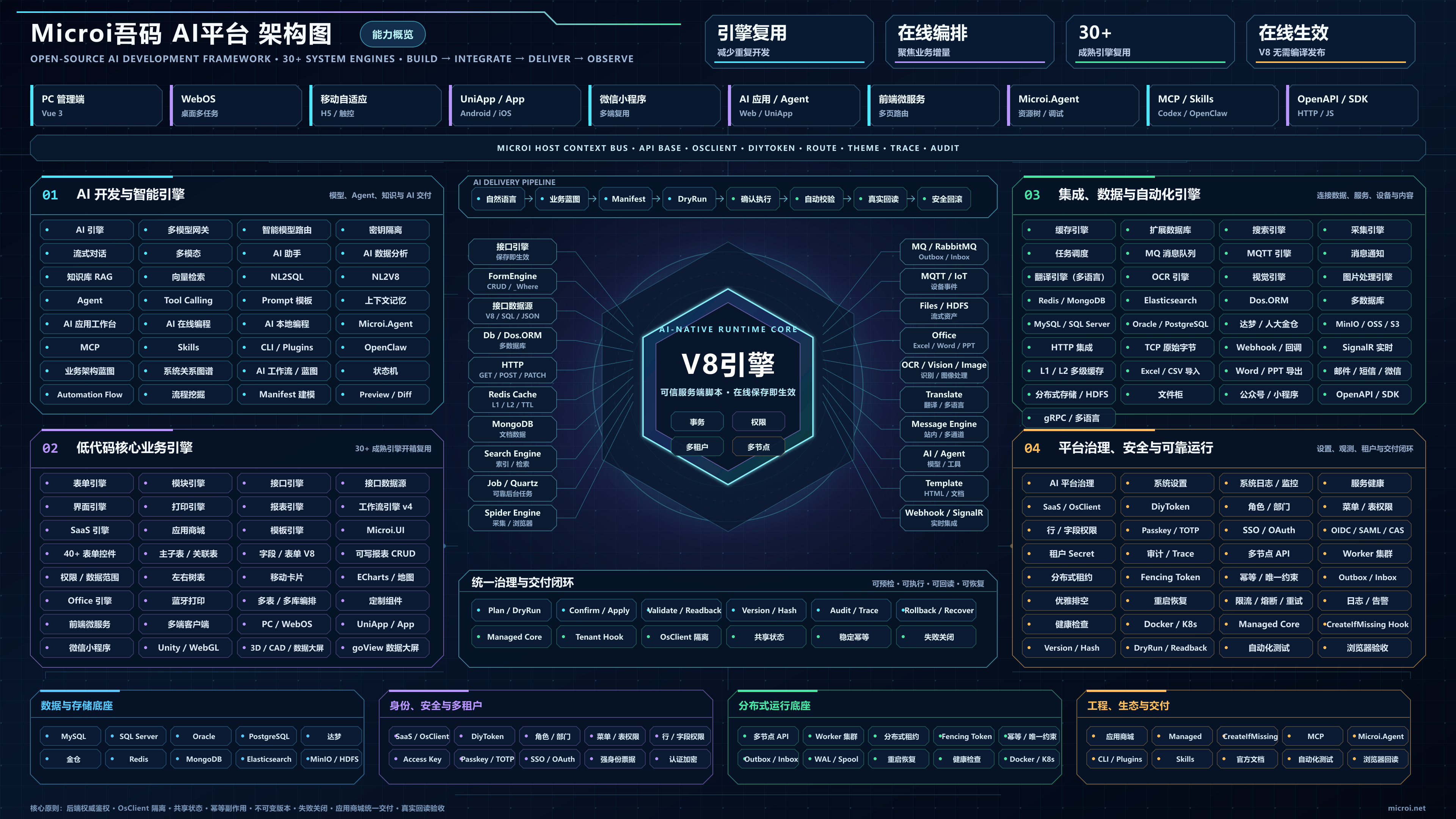Select the Spider Engine node
Viewport: 1456px width, 819px height.
point(512,518)
